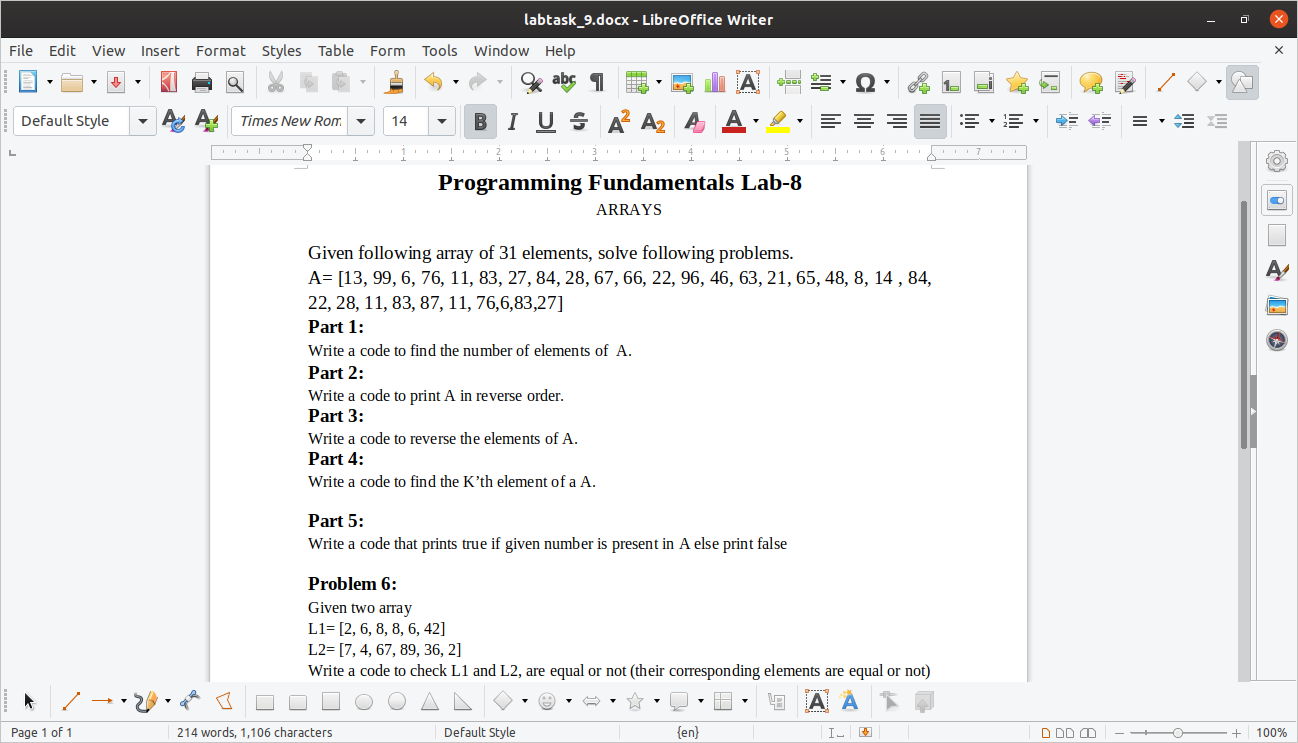This screenshot has width=1298, height=743.
Task: Toggle bold formatting off
Action: click(x=480, y=121)
